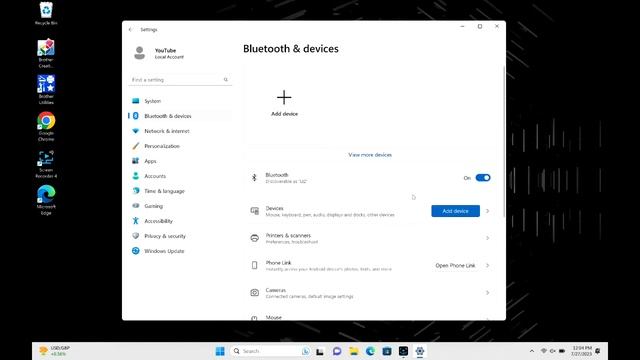
Task: Open File Explorer from taskbar
Action: 353,351
